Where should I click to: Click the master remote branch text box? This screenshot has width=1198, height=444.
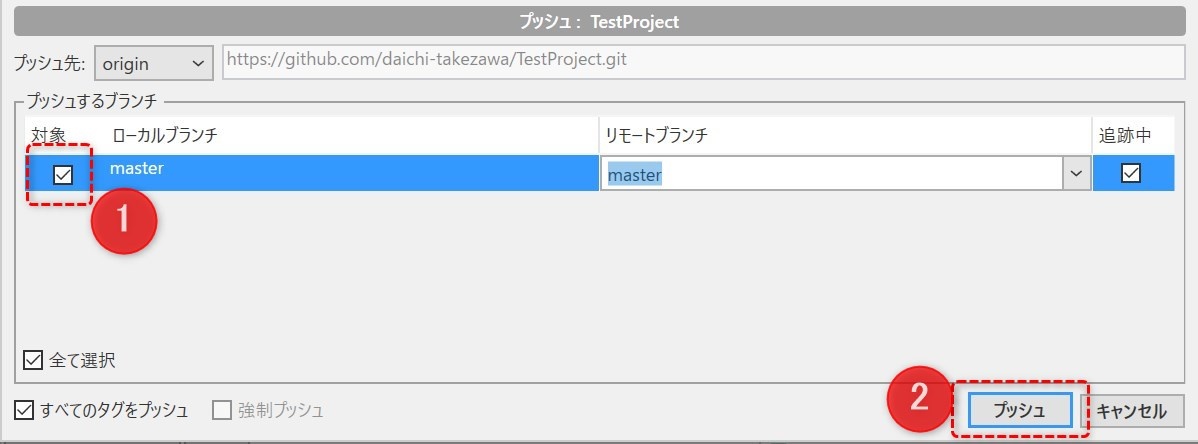pyautogui.click(x=832, y=174)
